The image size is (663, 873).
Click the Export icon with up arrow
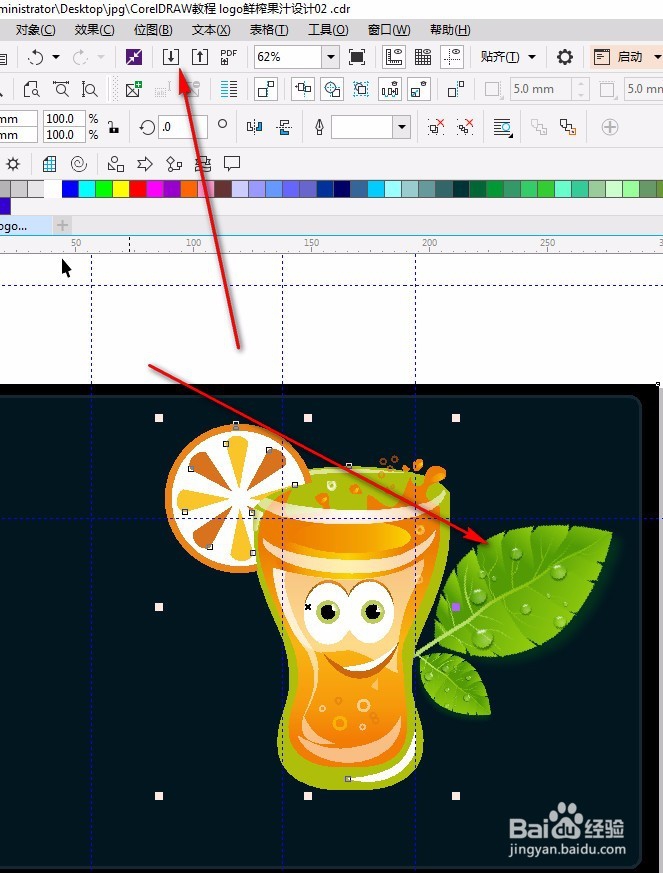pyautogui.click(x=200, y=57)
